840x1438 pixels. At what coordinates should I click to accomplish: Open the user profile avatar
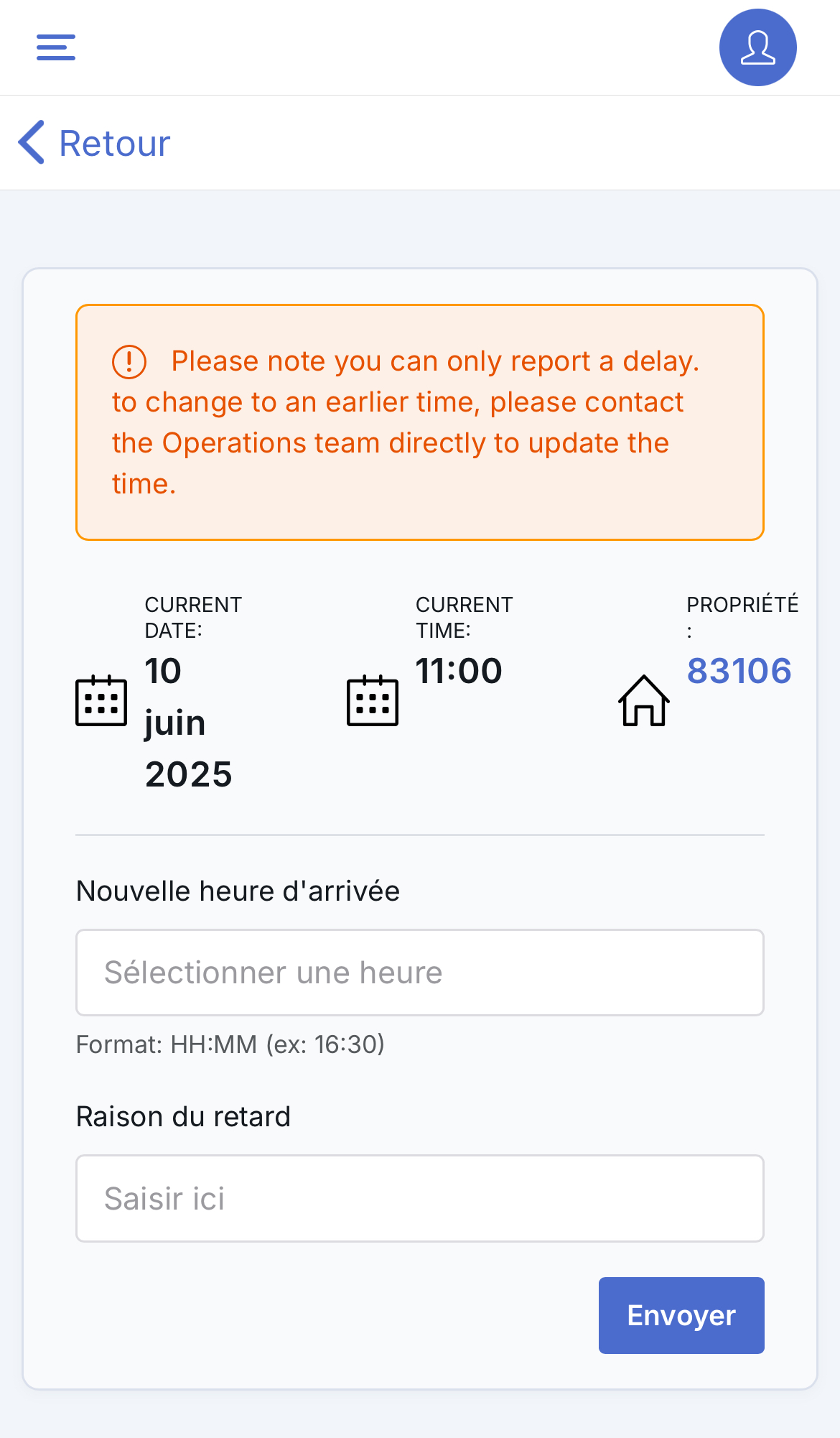coord(757,47)
